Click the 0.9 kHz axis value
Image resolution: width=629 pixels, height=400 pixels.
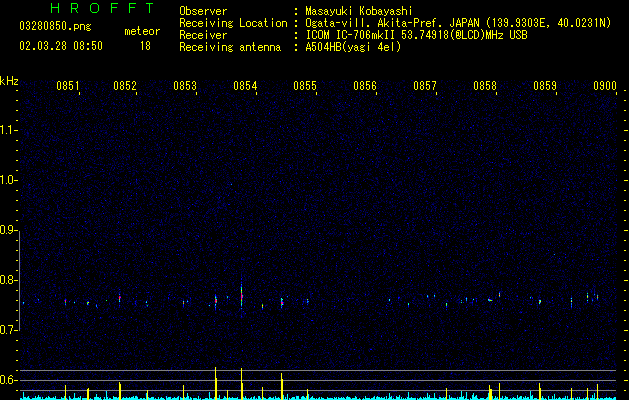point(9,230)
